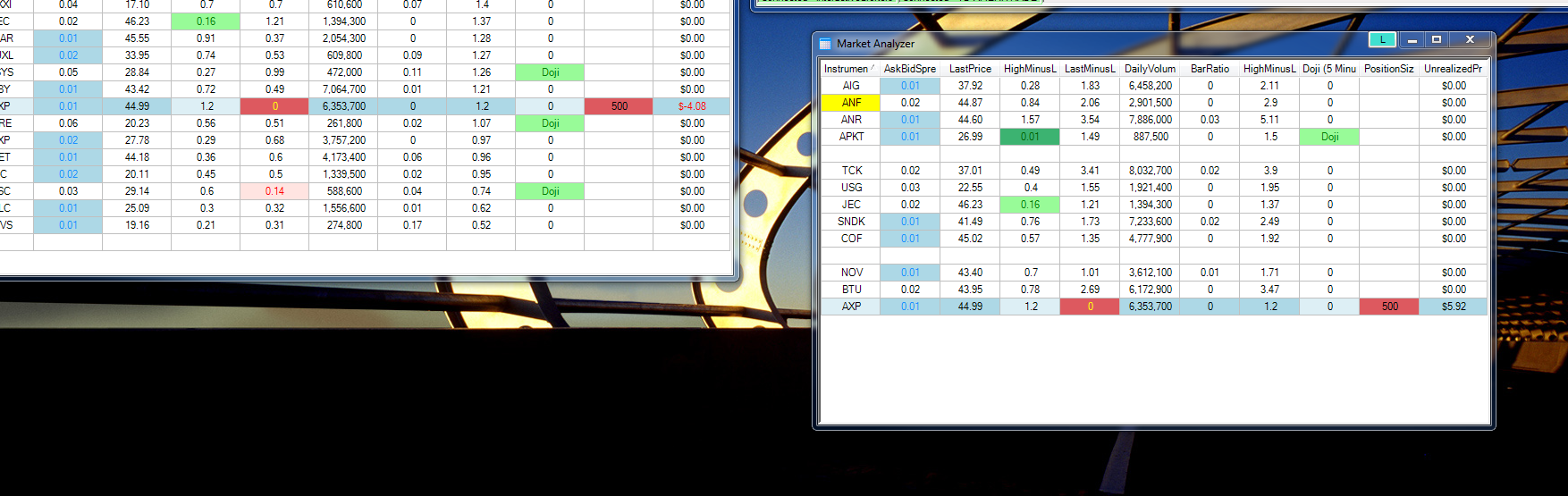The height and width of the screenshot is (496, 1568).
Task: Click the 6,172,900 volume for BTU
Action: pyautogui.click(x=1150, y=290)
